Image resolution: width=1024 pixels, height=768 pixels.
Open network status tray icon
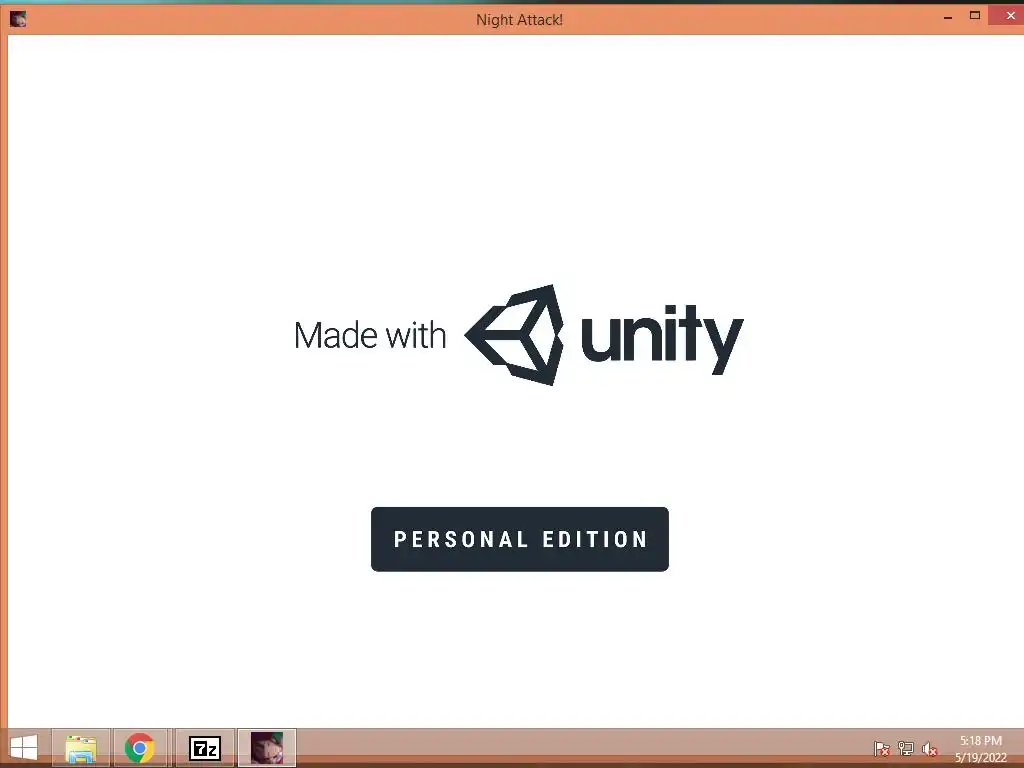click(x=906, y=748)
